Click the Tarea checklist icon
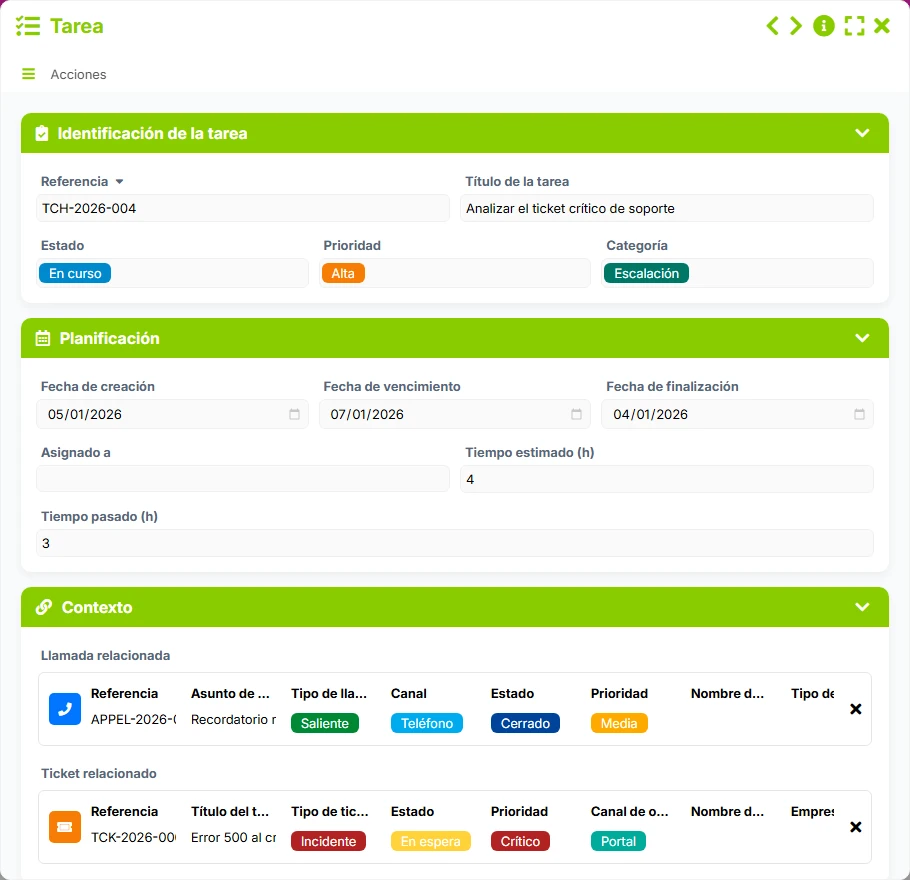 click(28, 26)
